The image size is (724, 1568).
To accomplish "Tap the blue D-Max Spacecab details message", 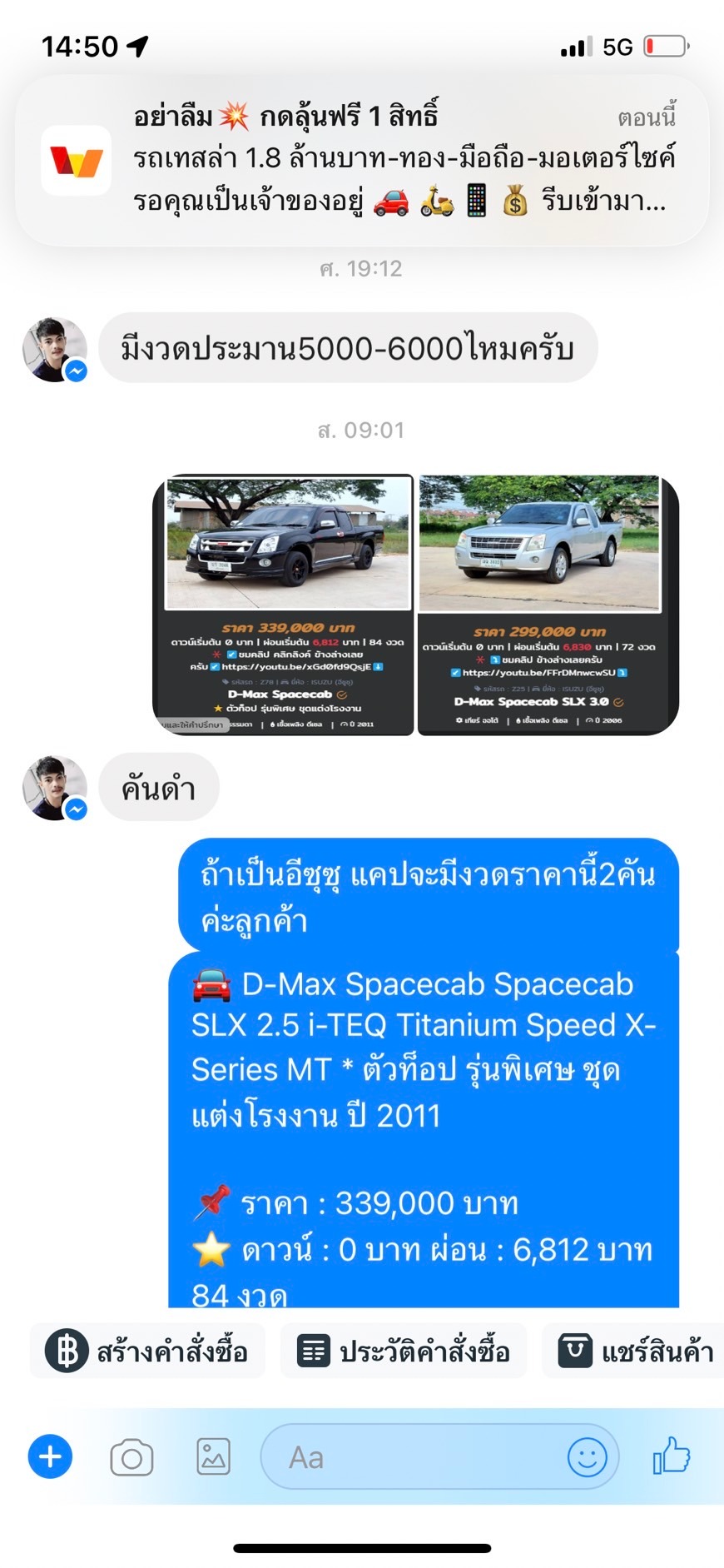I will point(424,1131).
